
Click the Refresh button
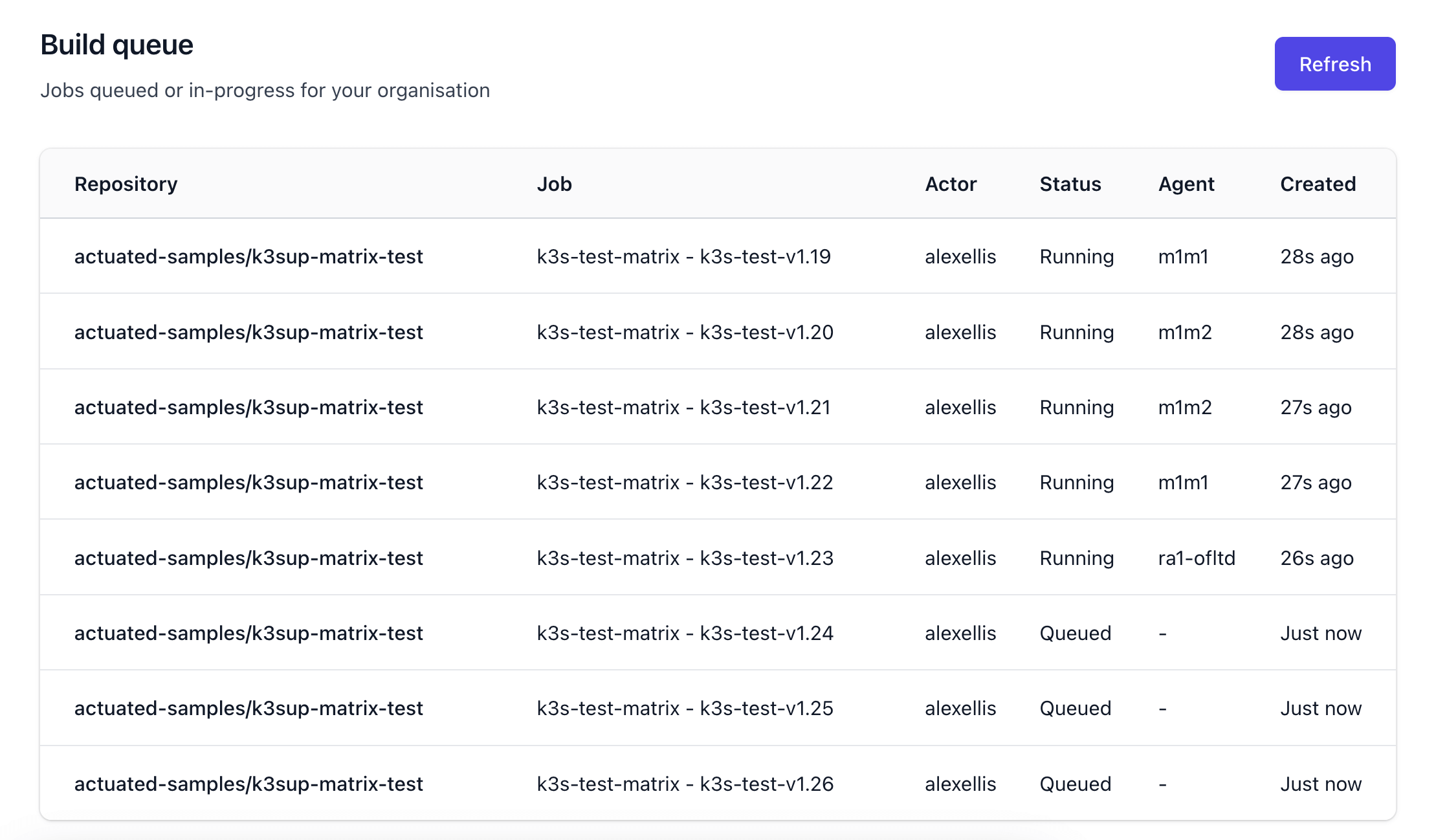1335,64
